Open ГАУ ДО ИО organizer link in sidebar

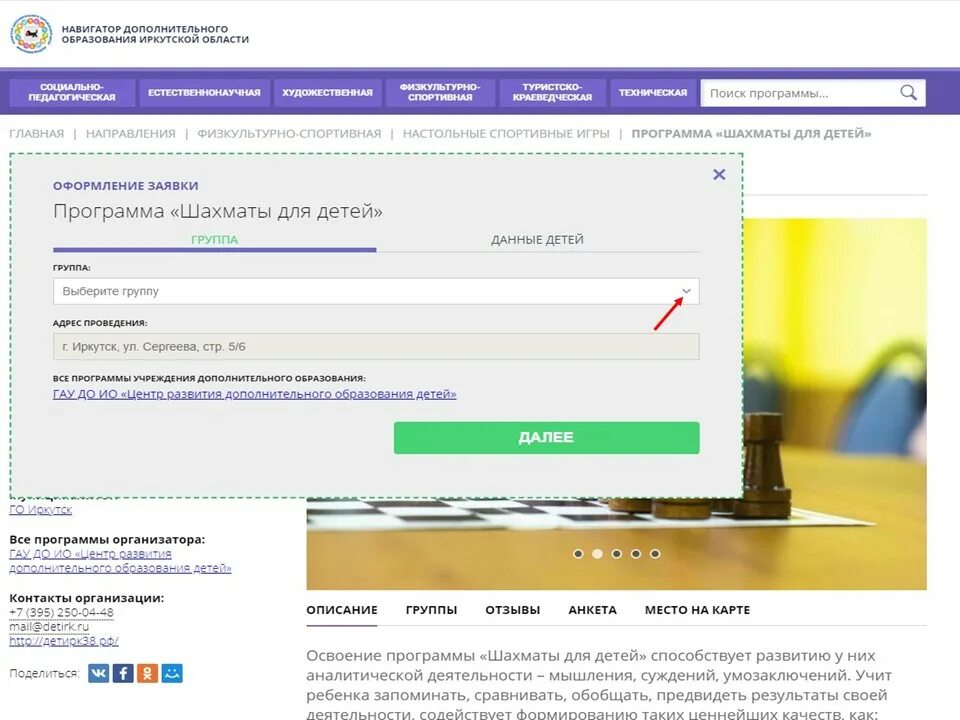120,561
